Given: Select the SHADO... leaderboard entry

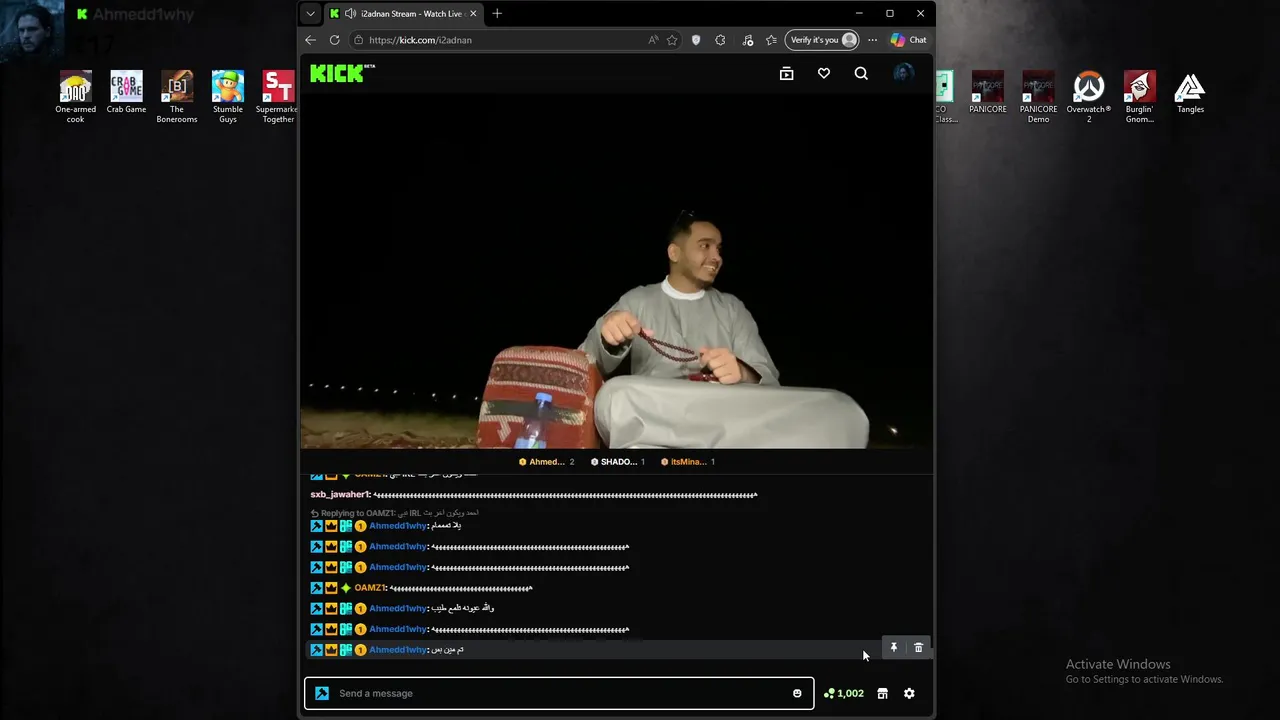Looking at the screenshot, I should [618, 462].
